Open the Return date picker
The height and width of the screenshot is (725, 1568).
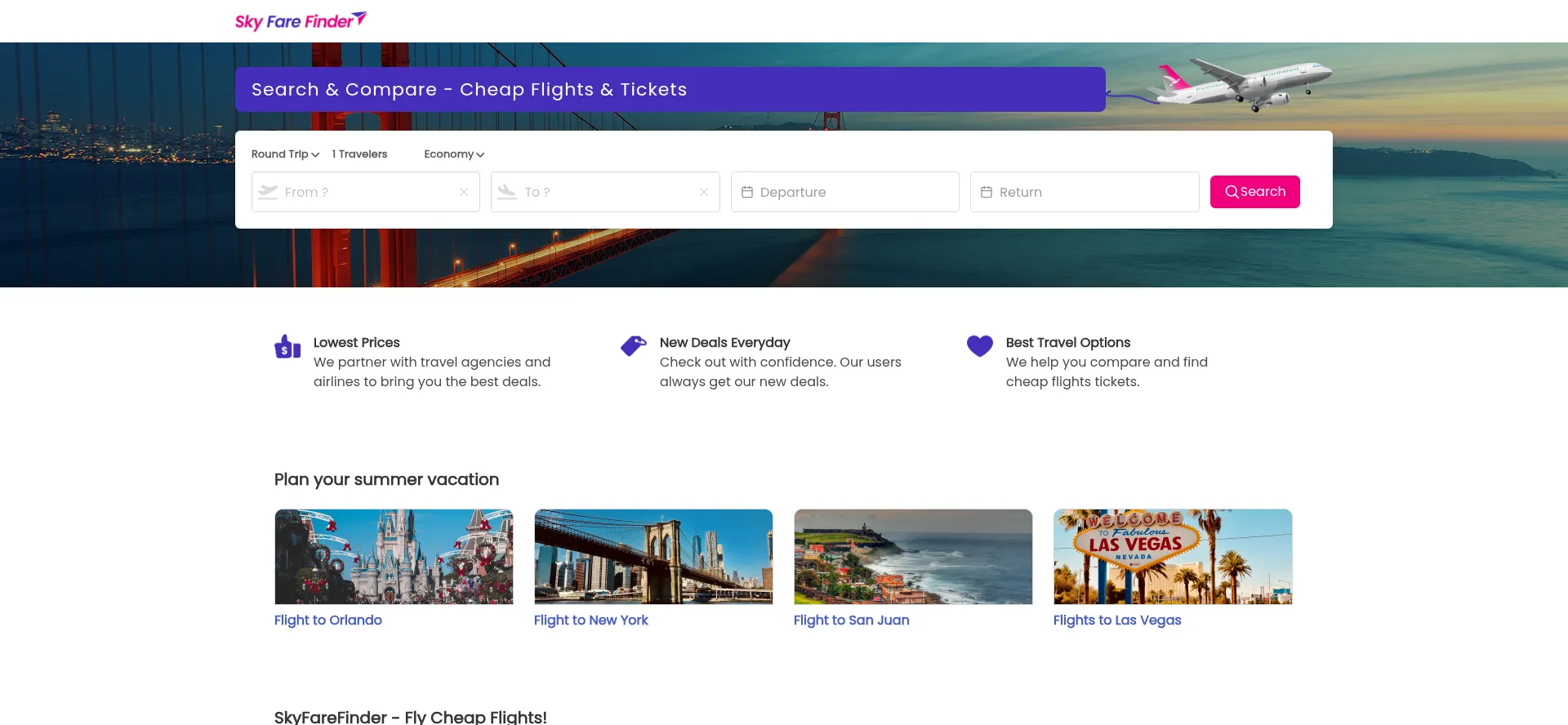click(1085, 192)
